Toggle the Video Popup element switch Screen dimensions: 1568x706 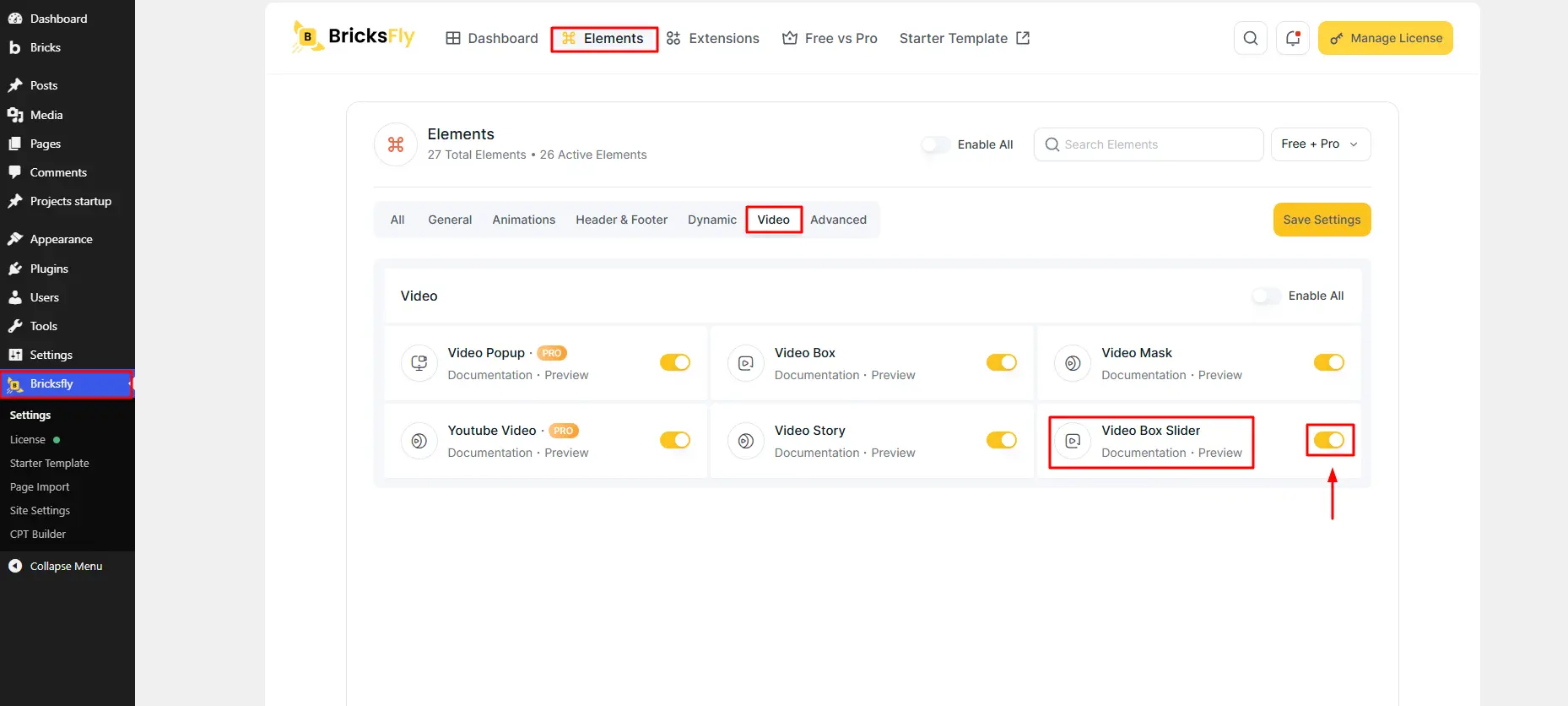click(675, 362)
